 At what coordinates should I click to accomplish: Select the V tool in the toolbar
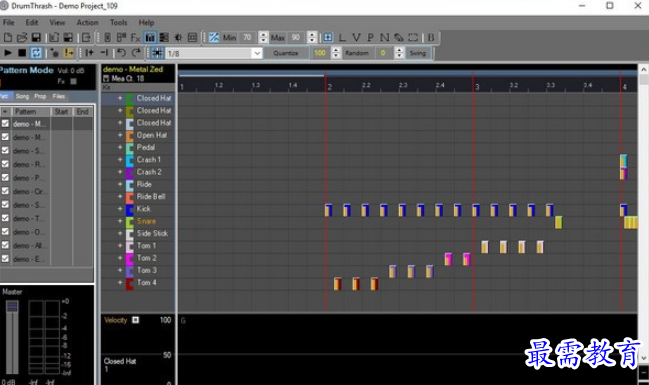pos(356,38)
